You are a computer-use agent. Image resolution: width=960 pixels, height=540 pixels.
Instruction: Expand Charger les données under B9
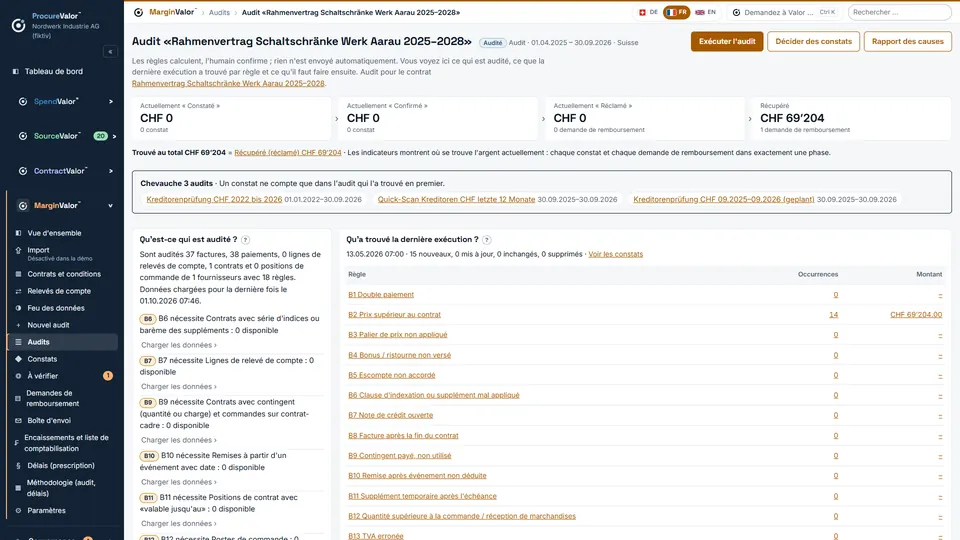(179, 440)
